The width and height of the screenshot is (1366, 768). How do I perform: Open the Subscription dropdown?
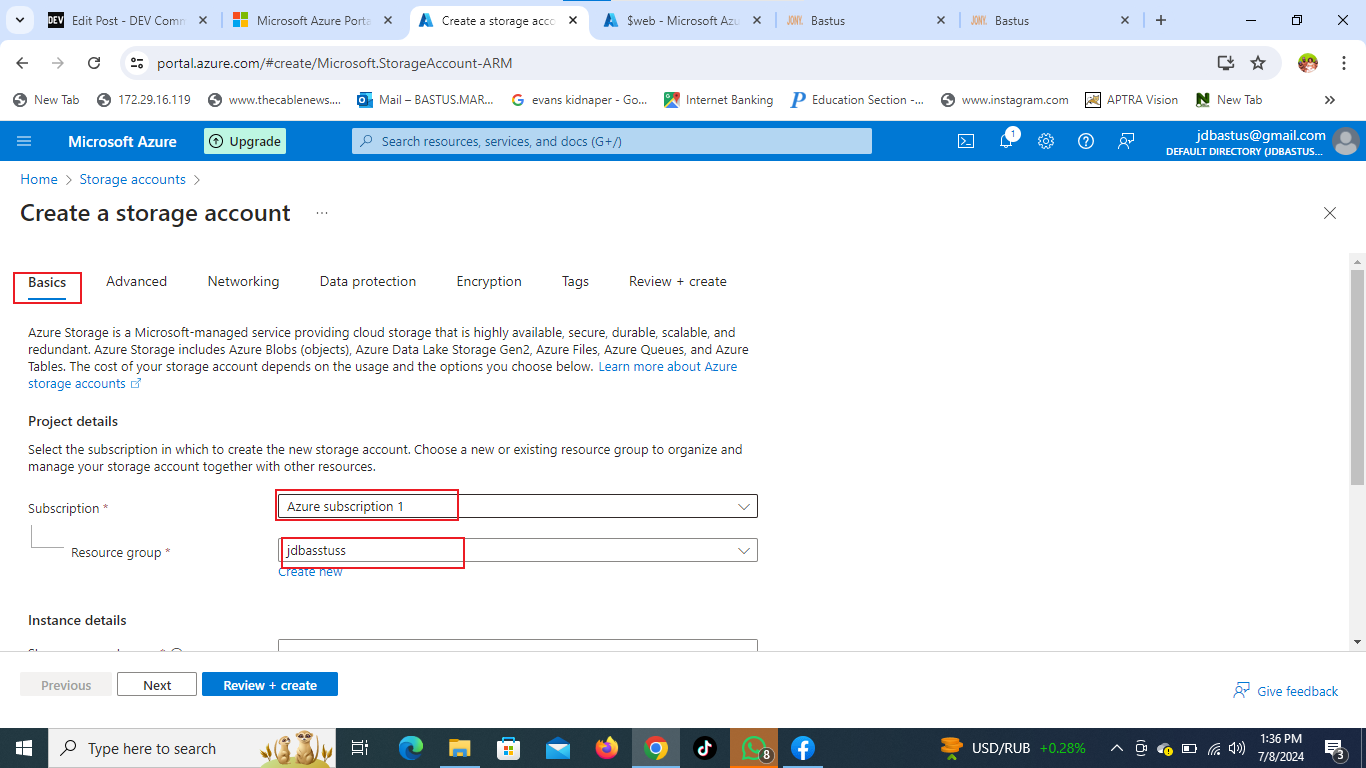[x=518, y=506]
